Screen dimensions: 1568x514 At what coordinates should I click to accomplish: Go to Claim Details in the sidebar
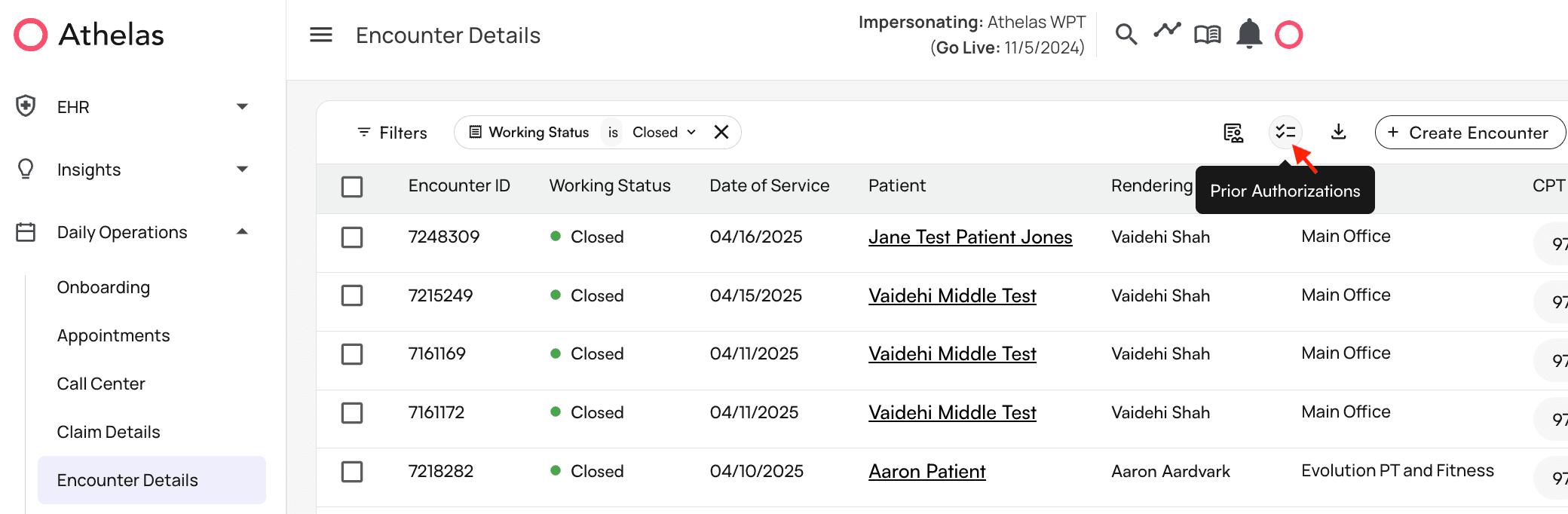click(109, 432)
